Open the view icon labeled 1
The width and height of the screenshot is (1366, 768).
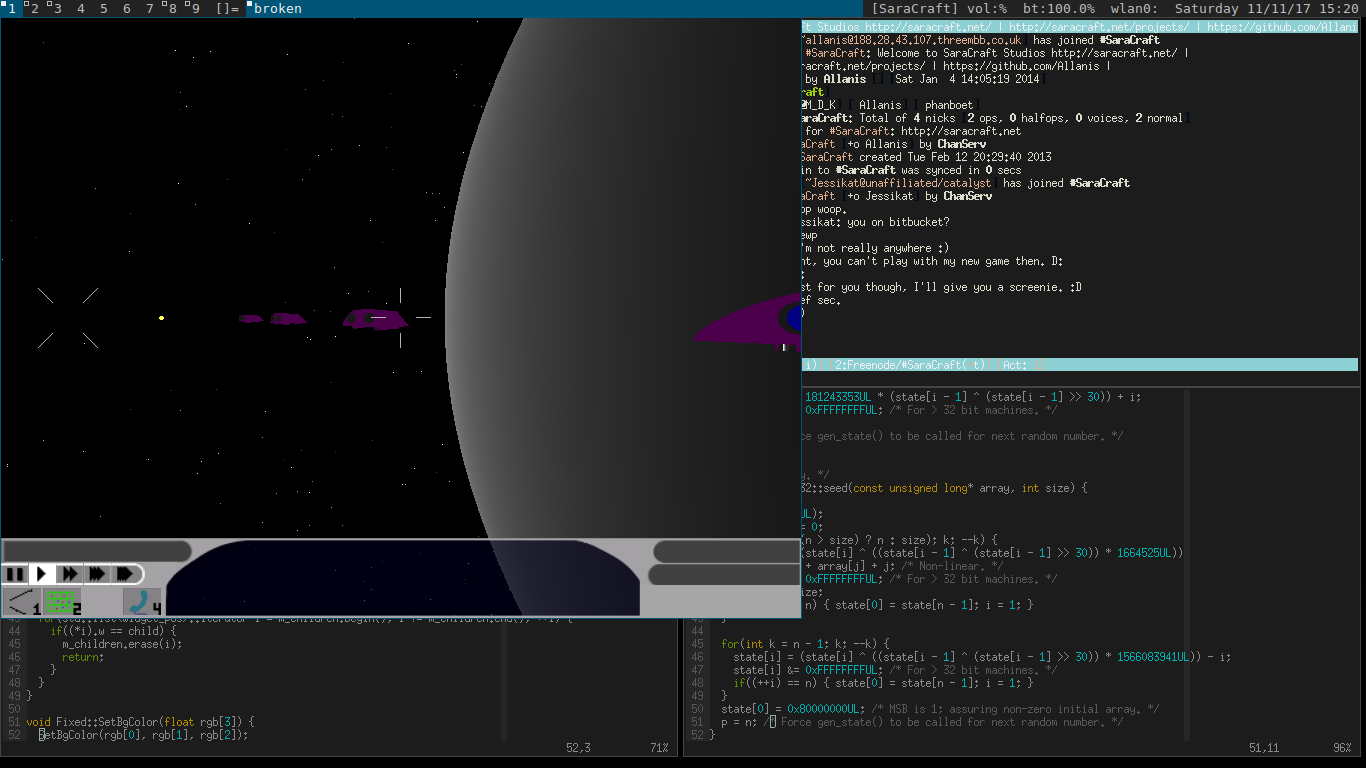click(x=20, y=601)
